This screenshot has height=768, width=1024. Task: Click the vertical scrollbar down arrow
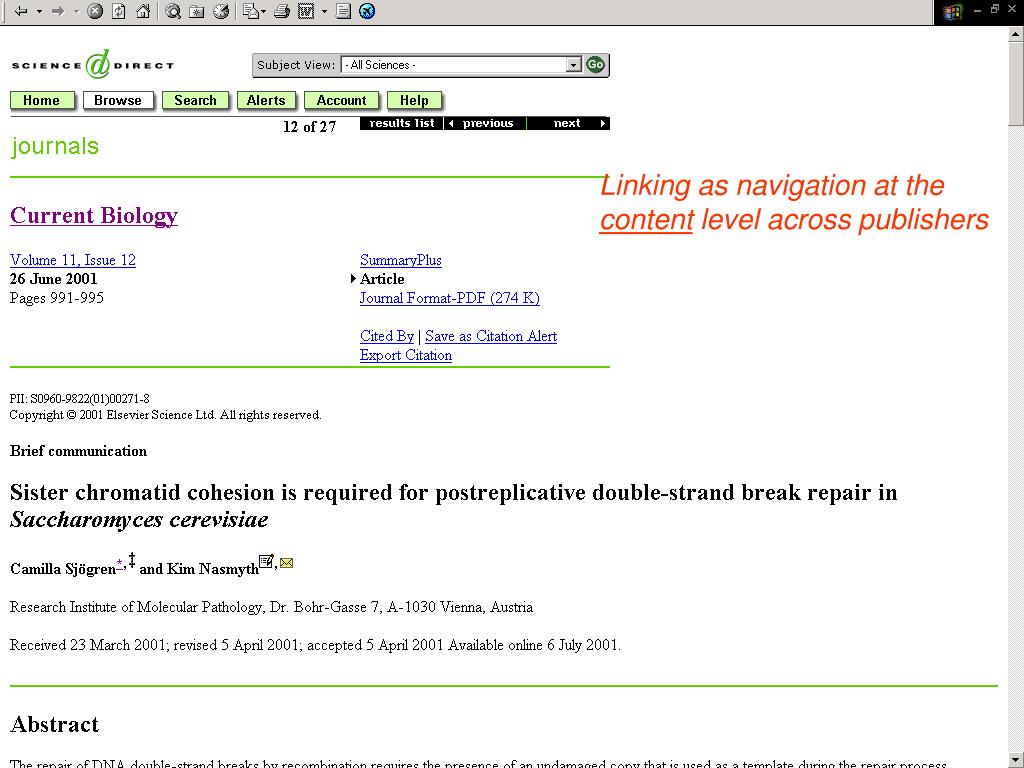[x=1016, y=760]
